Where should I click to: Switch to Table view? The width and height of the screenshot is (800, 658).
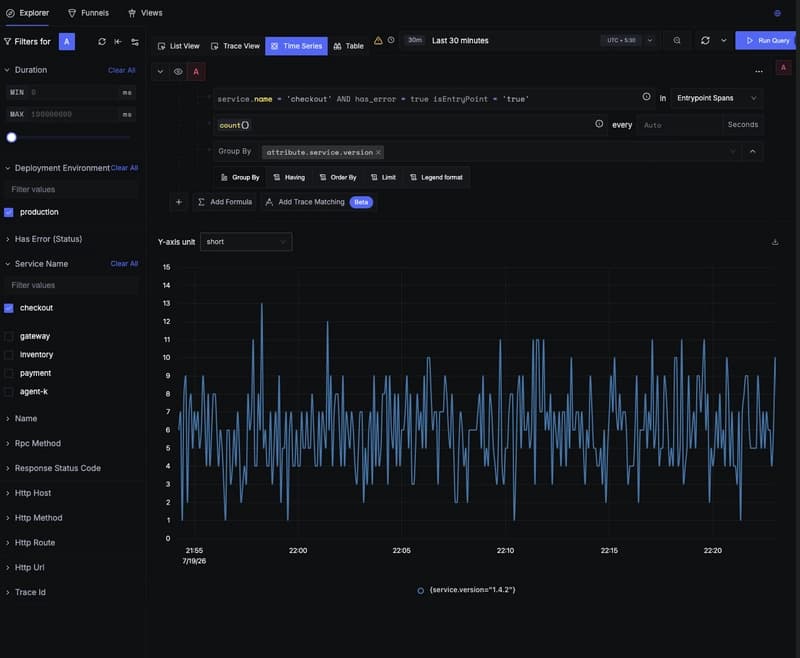[348, 46]
